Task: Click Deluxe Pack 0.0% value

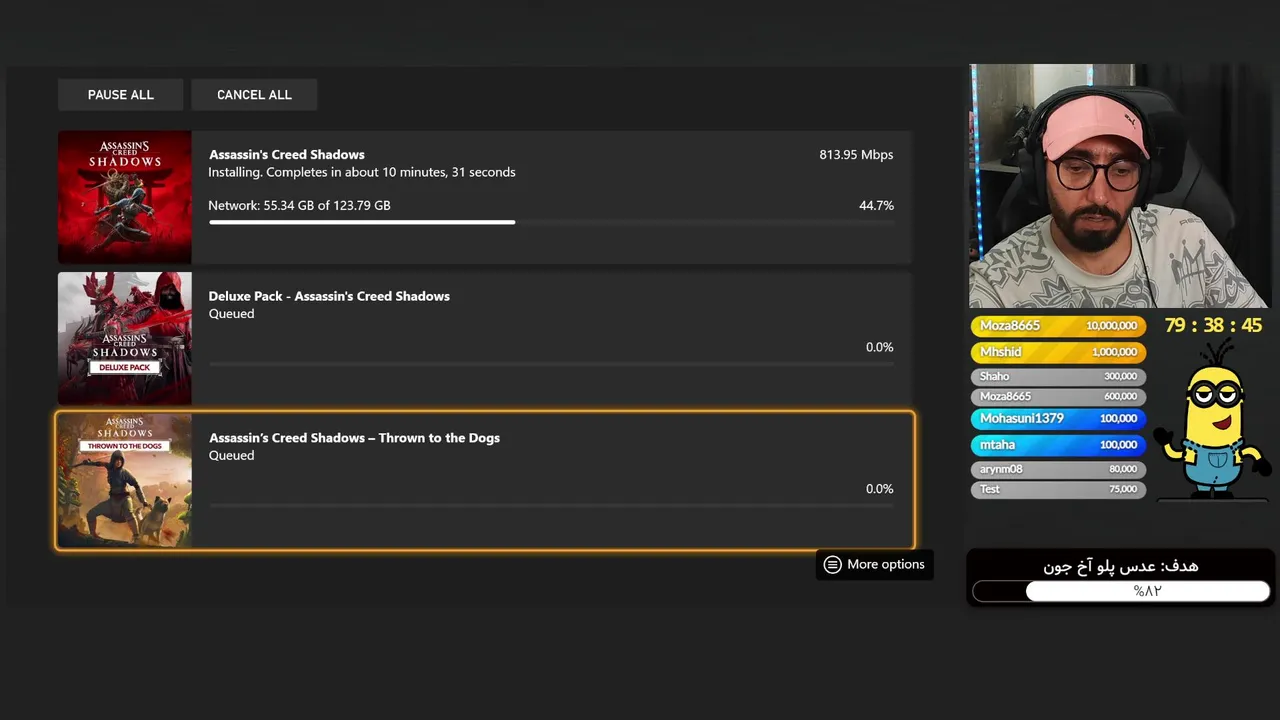Action: (880, 347)
